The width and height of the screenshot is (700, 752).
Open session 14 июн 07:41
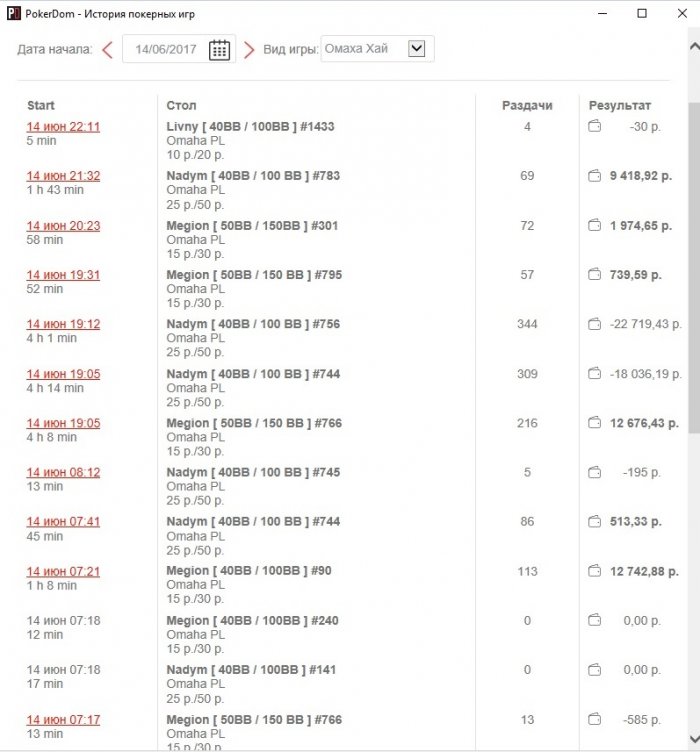click(63, 521)
